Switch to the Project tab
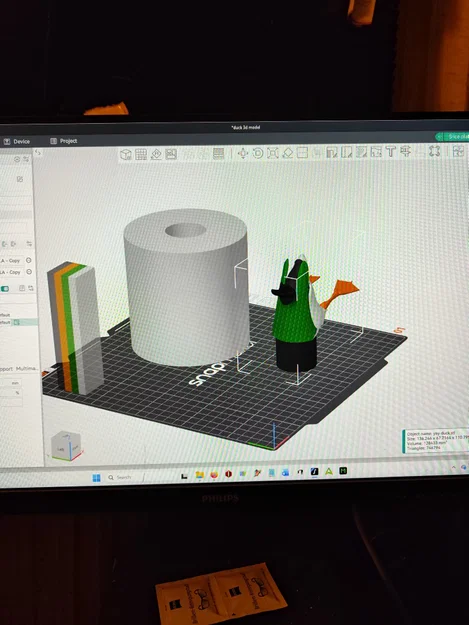The height and width of the screenshot is (625, 469). pyautogui.click(x=64, y=141)
